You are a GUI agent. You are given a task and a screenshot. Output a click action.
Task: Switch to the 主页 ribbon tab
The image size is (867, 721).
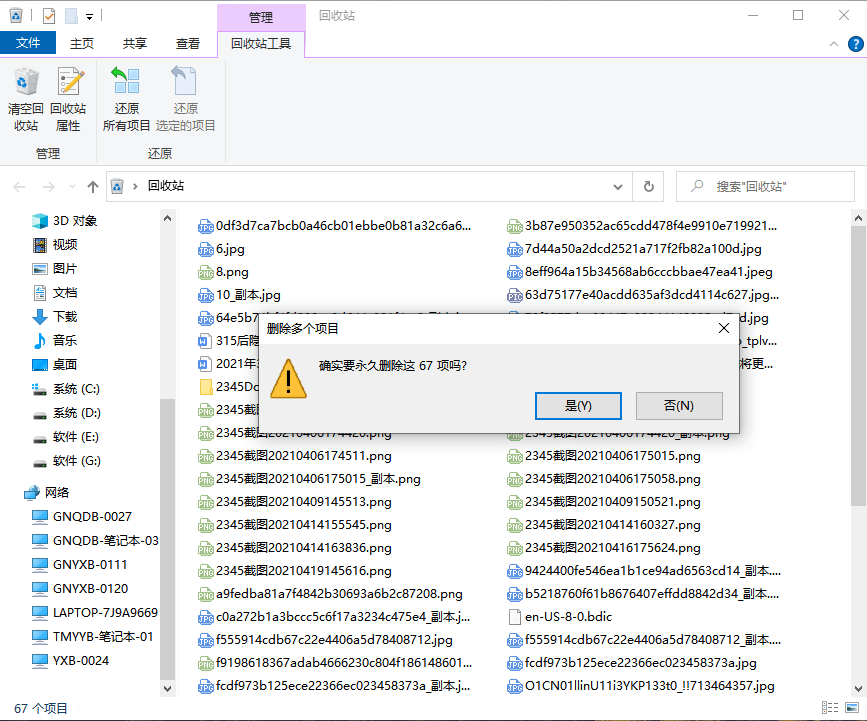[x=82, y=44]
